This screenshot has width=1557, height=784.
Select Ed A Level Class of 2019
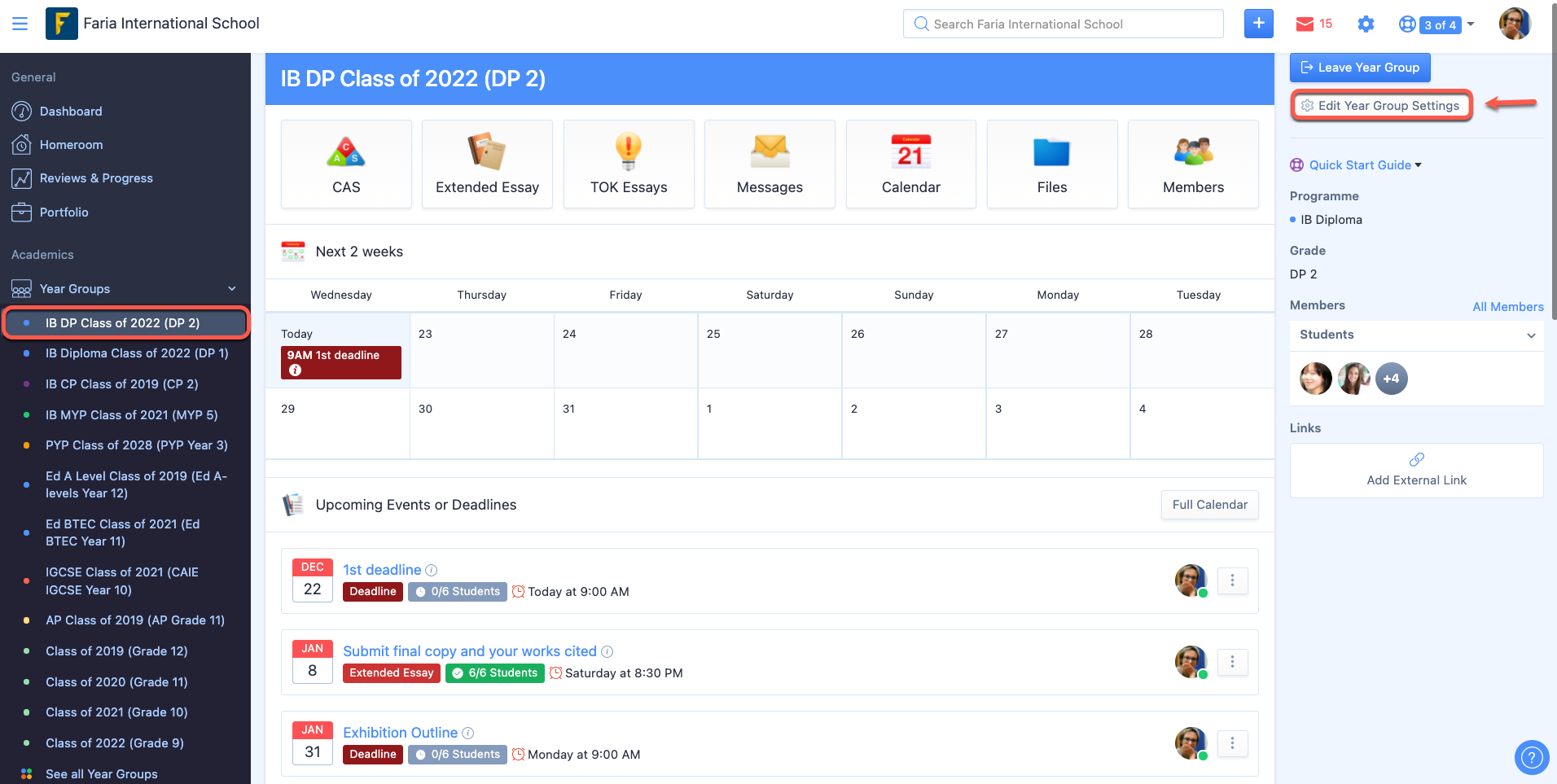click(136, 484)
